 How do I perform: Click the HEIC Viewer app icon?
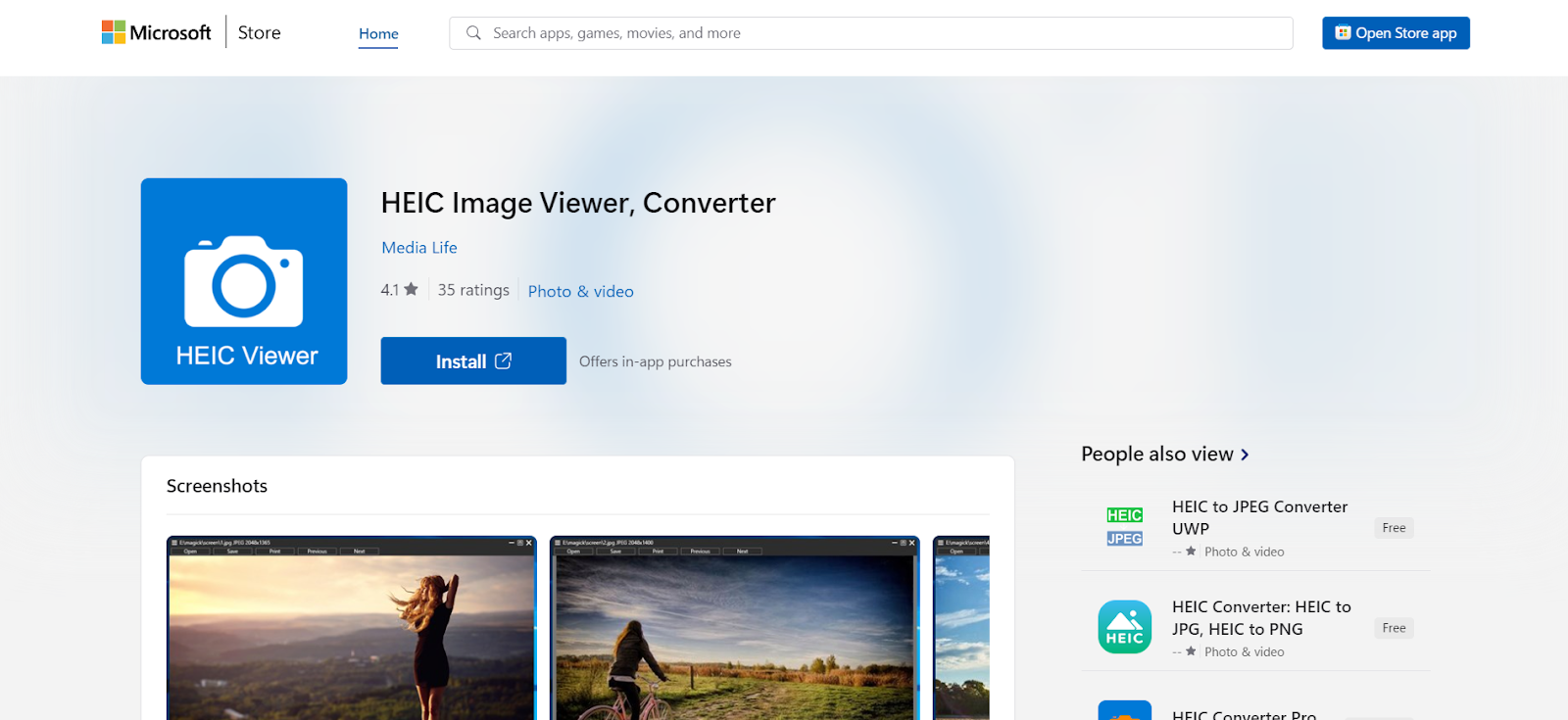[x=244, y=281]
